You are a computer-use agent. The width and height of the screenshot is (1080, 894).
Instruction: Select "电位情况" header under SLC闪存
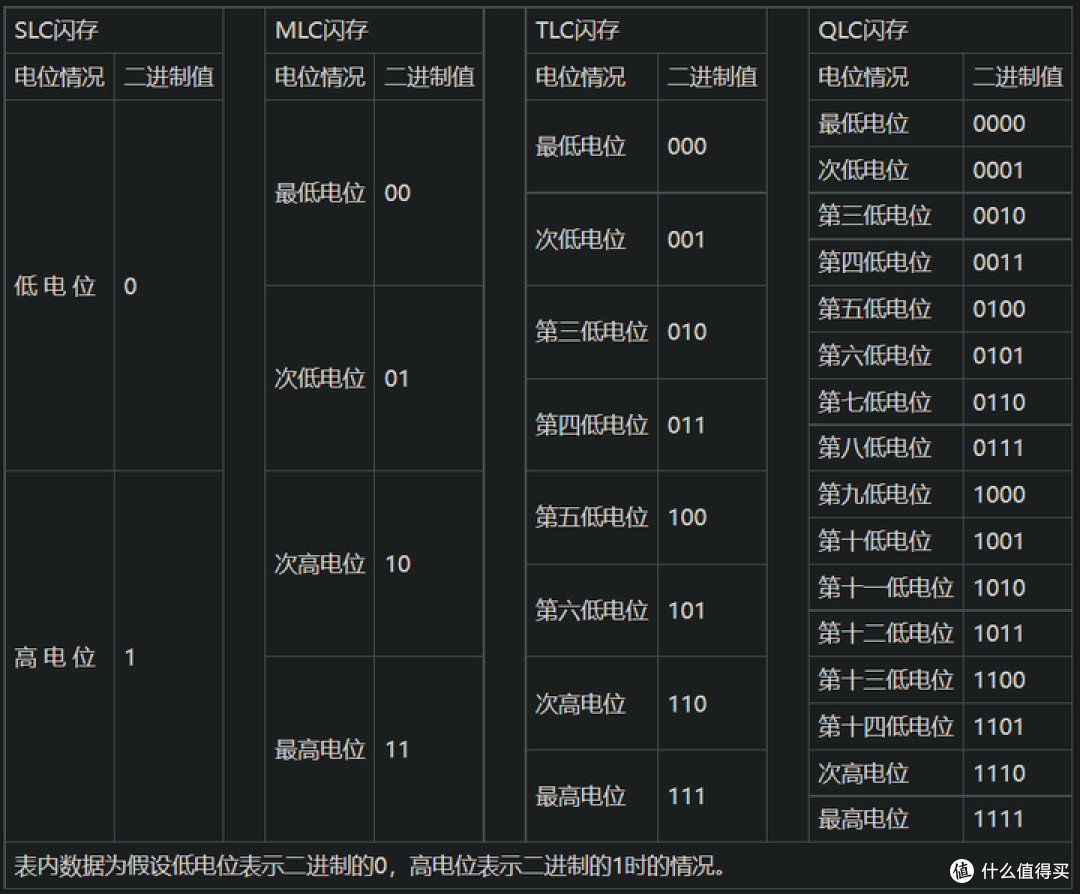59,76
